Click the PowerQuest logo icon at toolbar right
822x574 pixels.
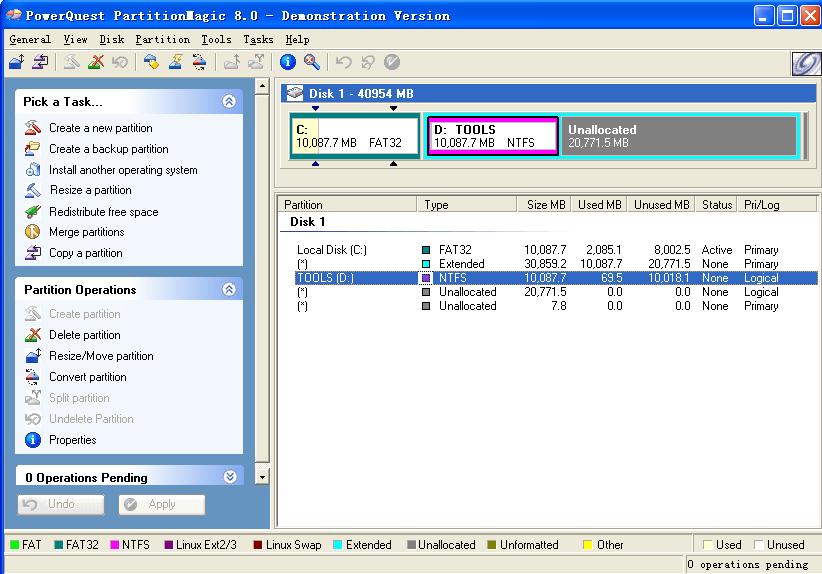806,64
